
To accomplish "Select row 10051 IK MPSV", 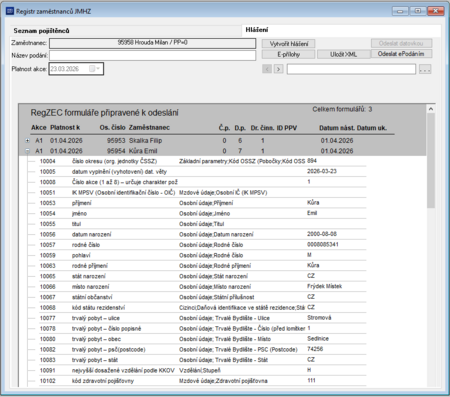I will (203, 193).
